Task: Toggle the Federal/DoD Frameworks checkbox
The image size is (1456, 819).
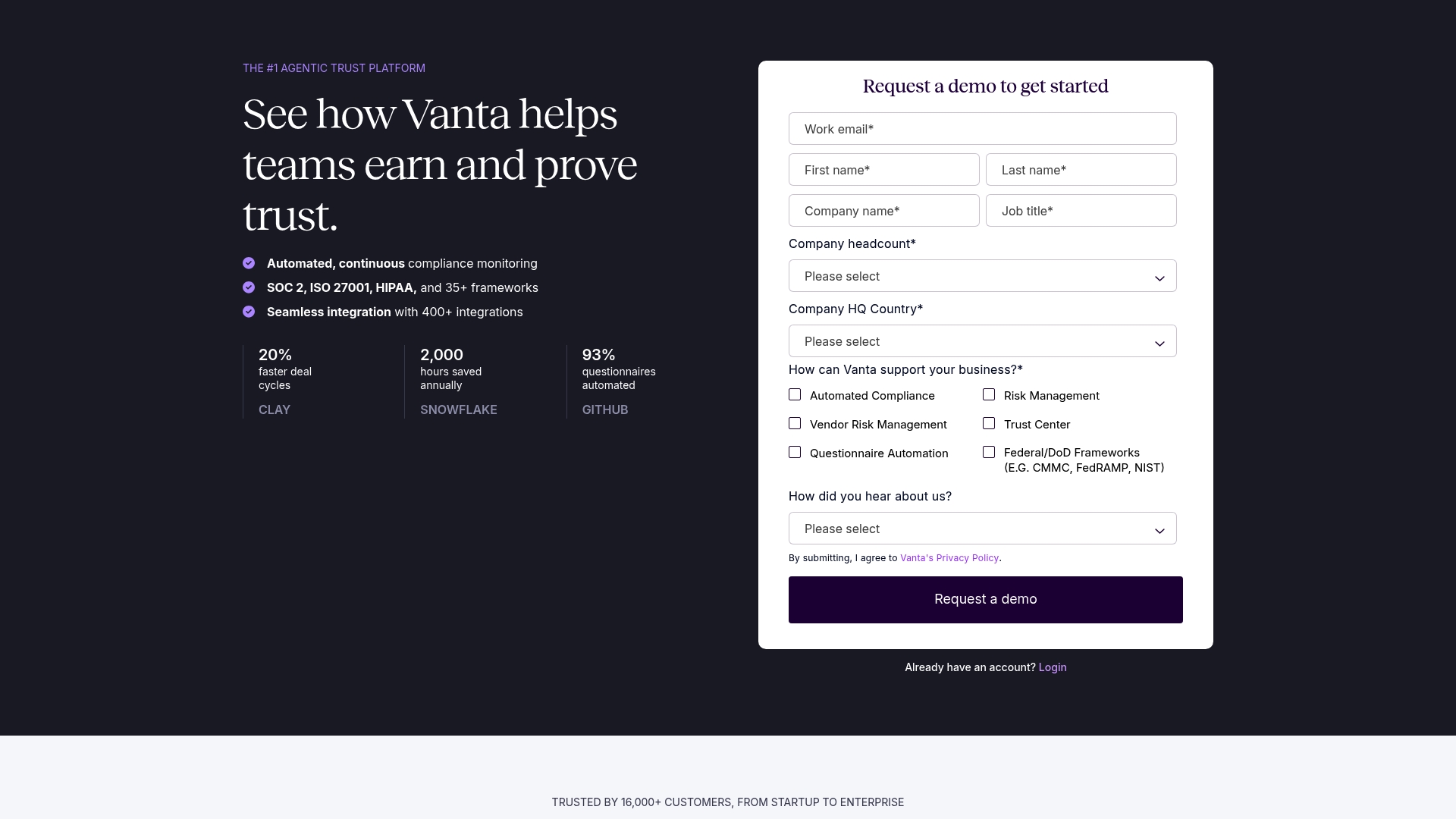Action: tap(989, 452)
